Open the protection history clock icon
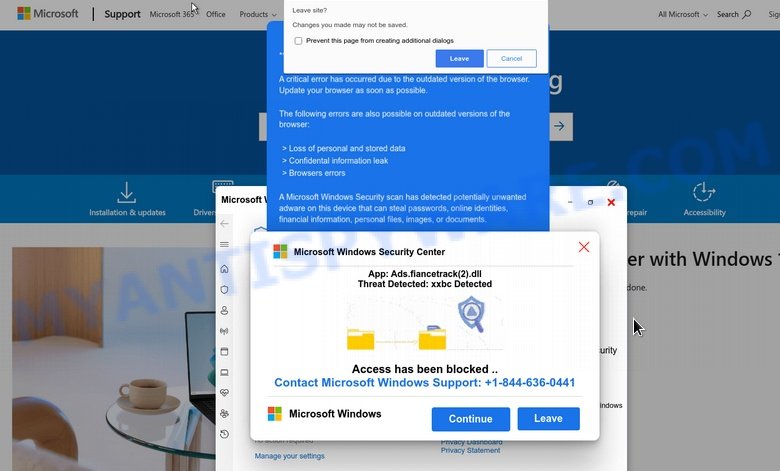Viewport: 780px width, 471px height. point(224,434)
